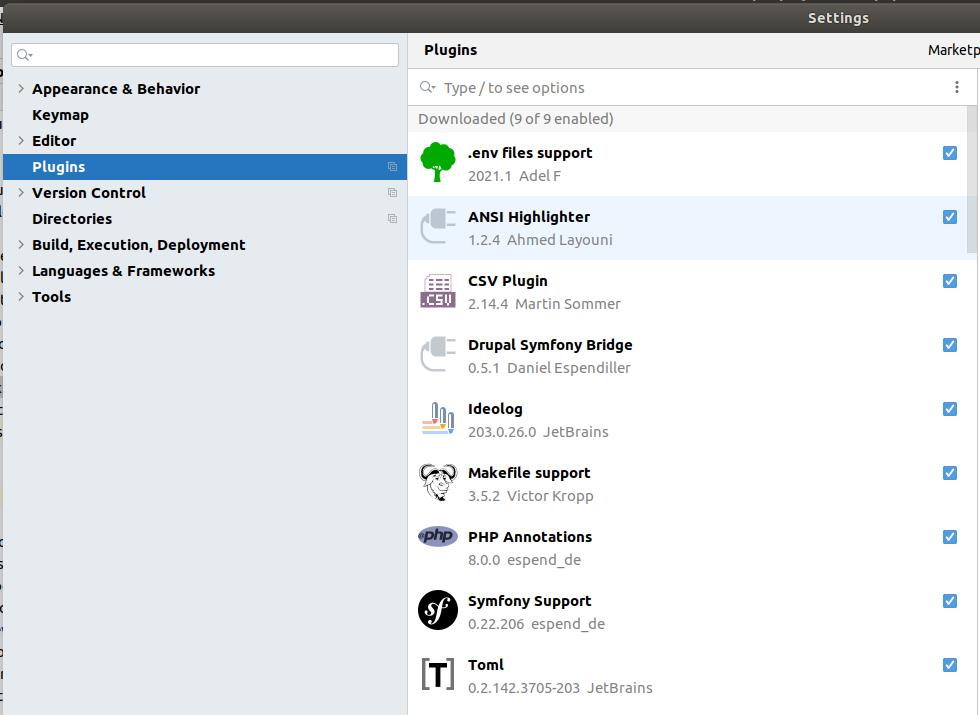This screenshot has height=715, width=980.
Task: Uncheck the ANSI Highlighter plugin checkbox
Action: pos(950,217)
